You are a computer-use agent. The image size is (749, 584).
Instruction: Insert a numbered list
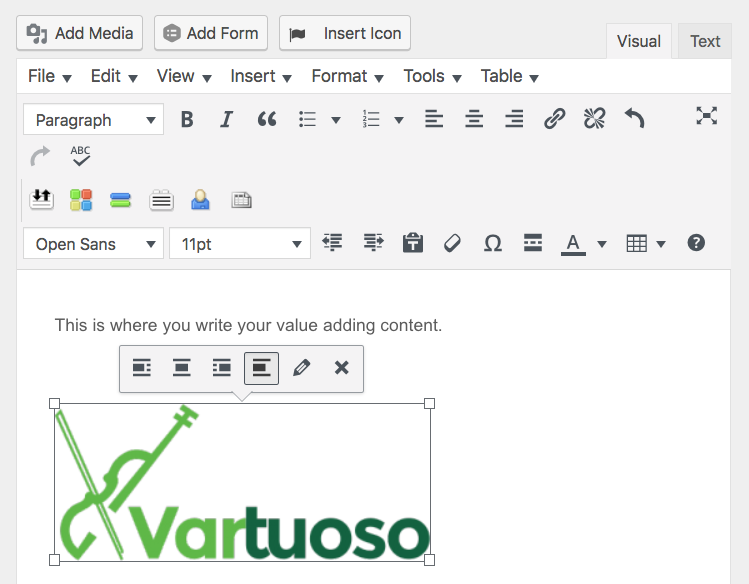[371, 119]
